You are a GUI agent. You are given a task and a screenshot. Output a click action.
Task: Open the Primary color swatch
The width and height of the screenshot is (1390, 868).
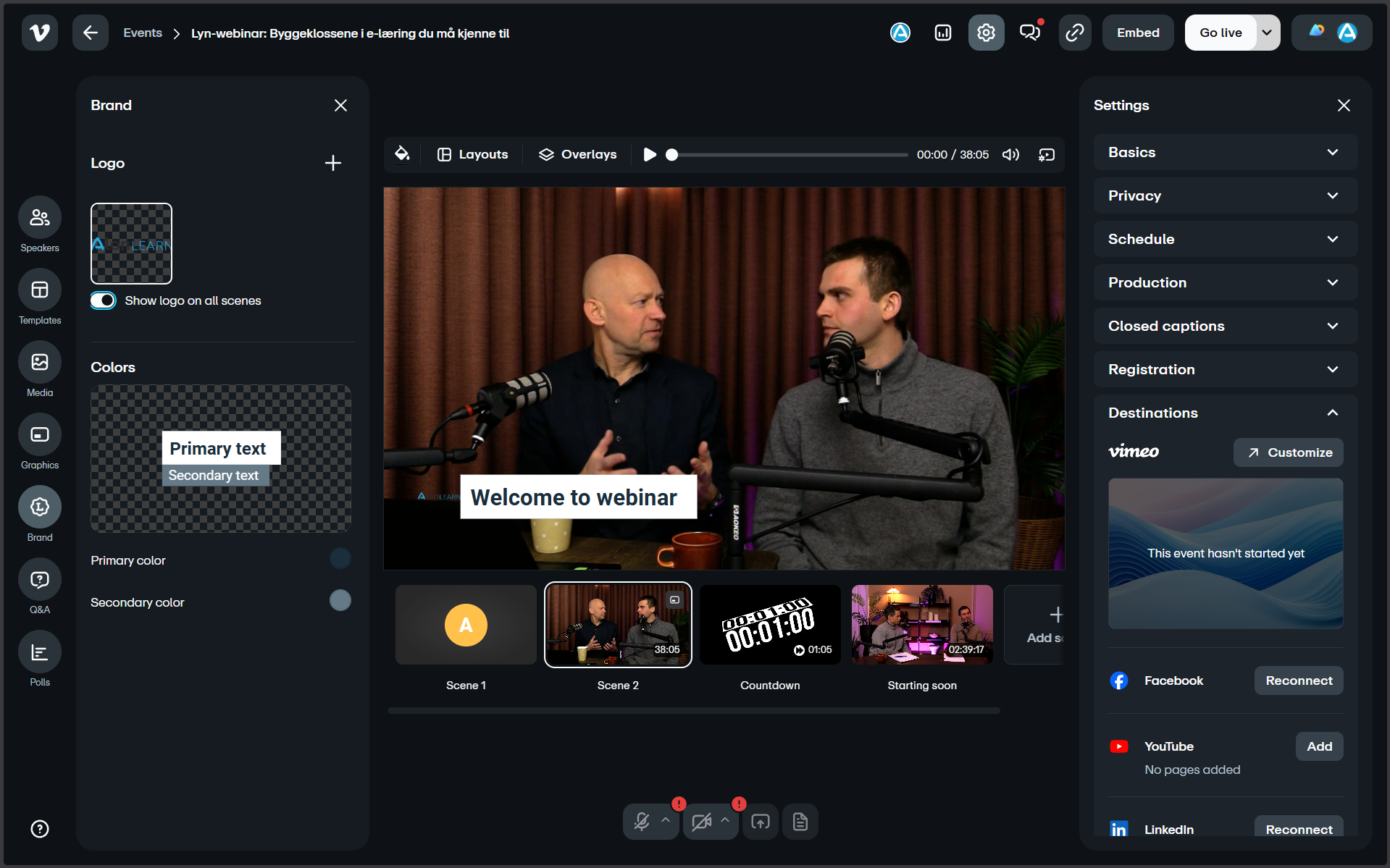[x=340, y=558]
